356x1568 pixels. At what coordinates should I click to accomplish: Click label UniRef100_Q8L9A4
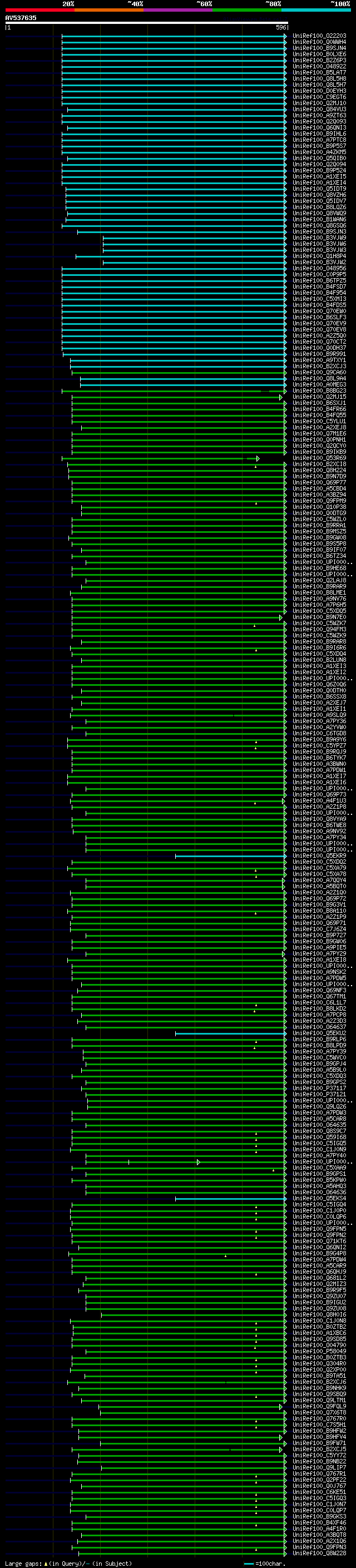(x=319, y=379)
